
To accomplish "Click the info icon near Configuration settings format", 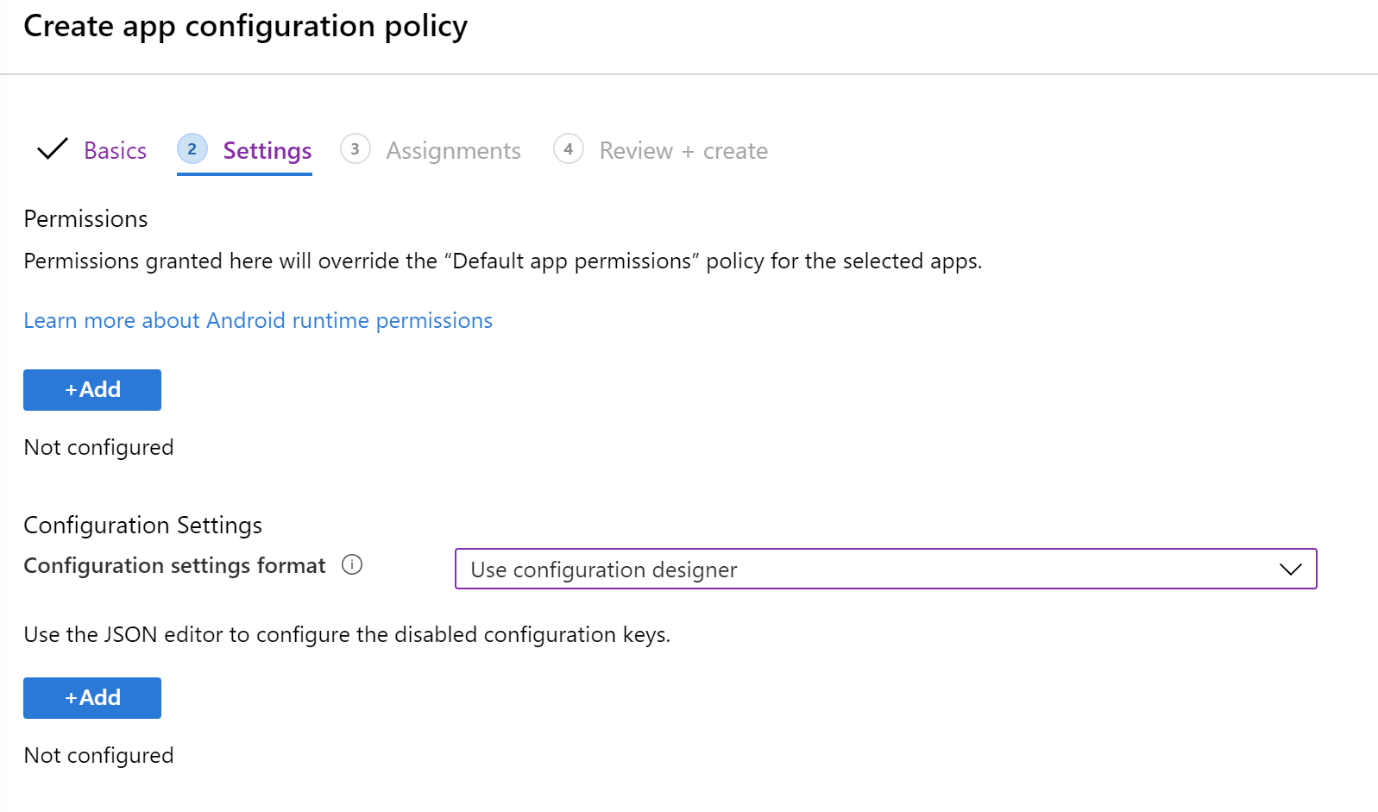I will (351, 565).
